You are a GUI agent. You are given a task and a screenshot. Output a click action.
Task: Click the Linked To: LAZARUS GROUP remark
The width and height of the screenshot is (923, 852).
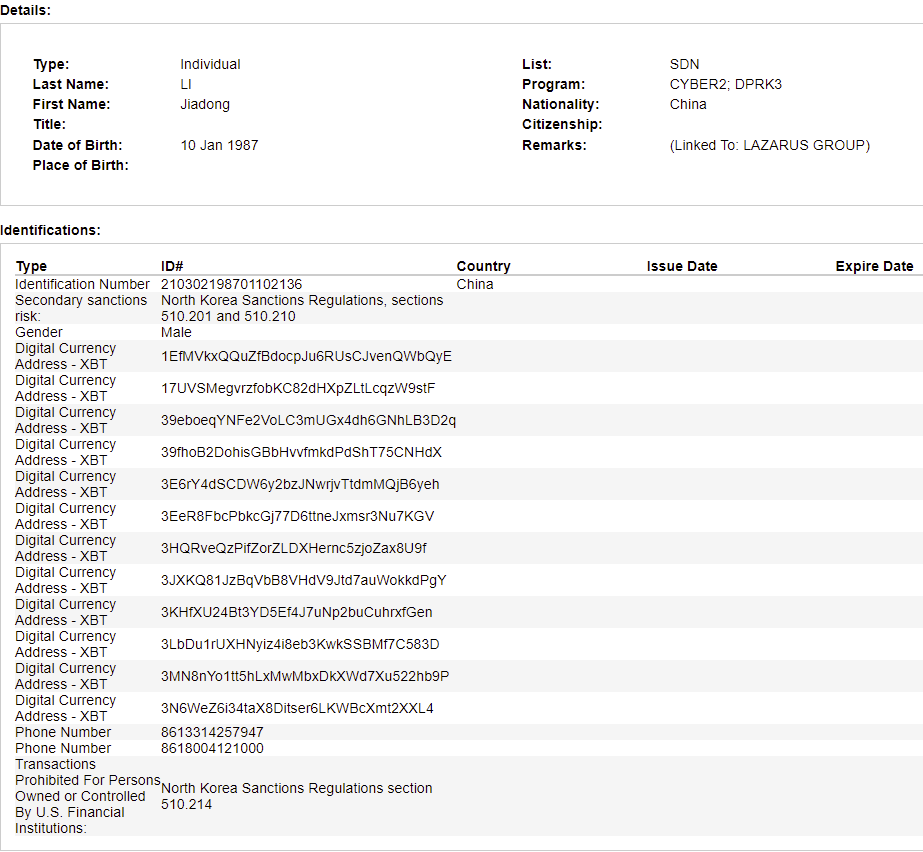click(x=769, y=145)
